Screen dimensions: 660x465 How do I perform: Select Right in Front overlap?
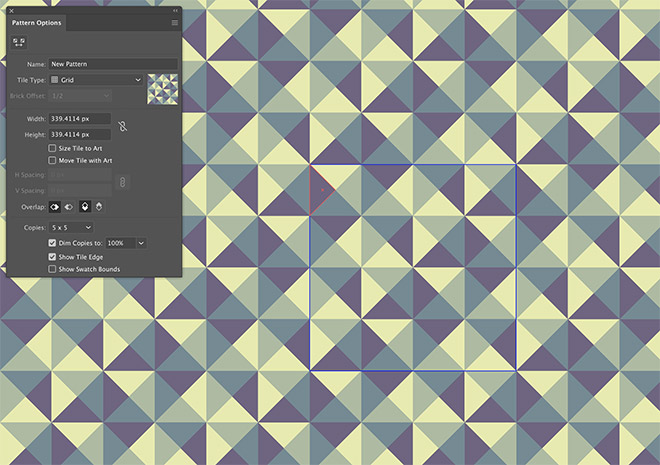pyautogui.click(x=70, y=207)
